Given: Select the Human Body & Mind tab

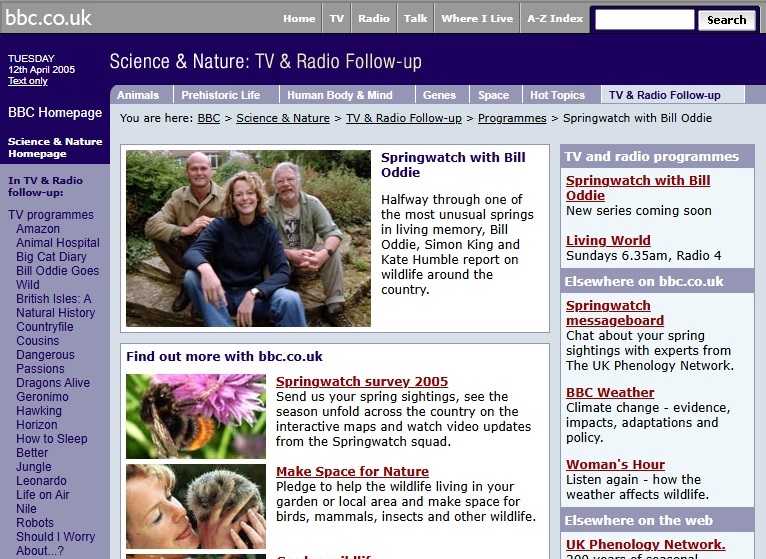Looking at the screenshot, I should (340, 95).
